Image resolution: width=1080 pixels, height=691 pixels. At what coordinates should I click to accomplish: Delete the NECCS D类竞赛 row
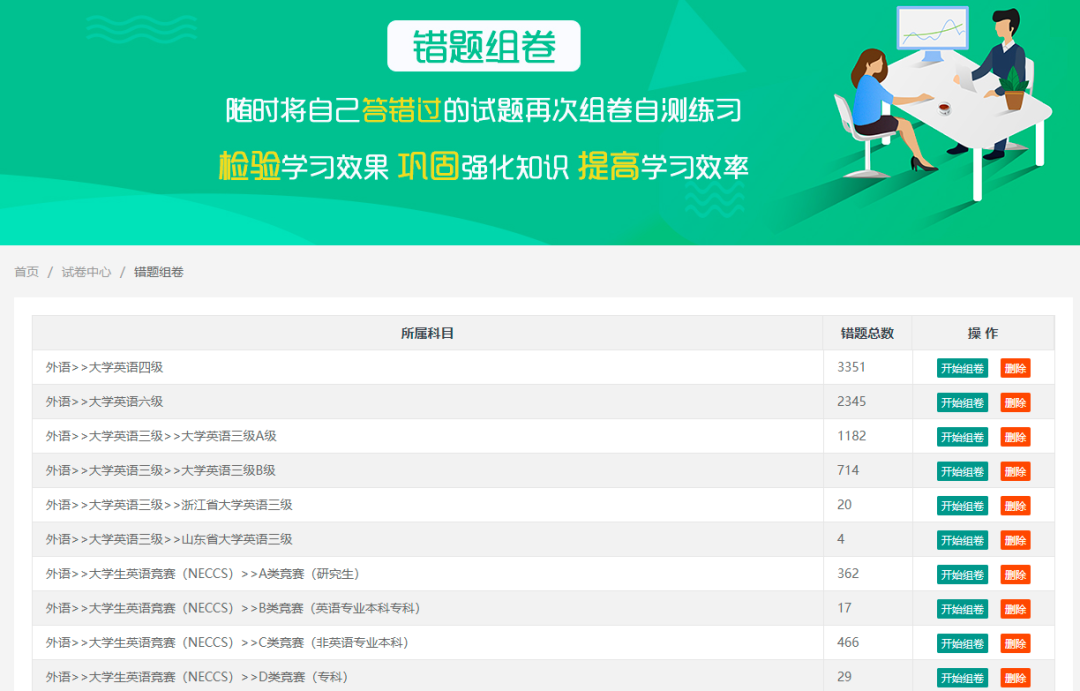click(x=1015, y=678)
